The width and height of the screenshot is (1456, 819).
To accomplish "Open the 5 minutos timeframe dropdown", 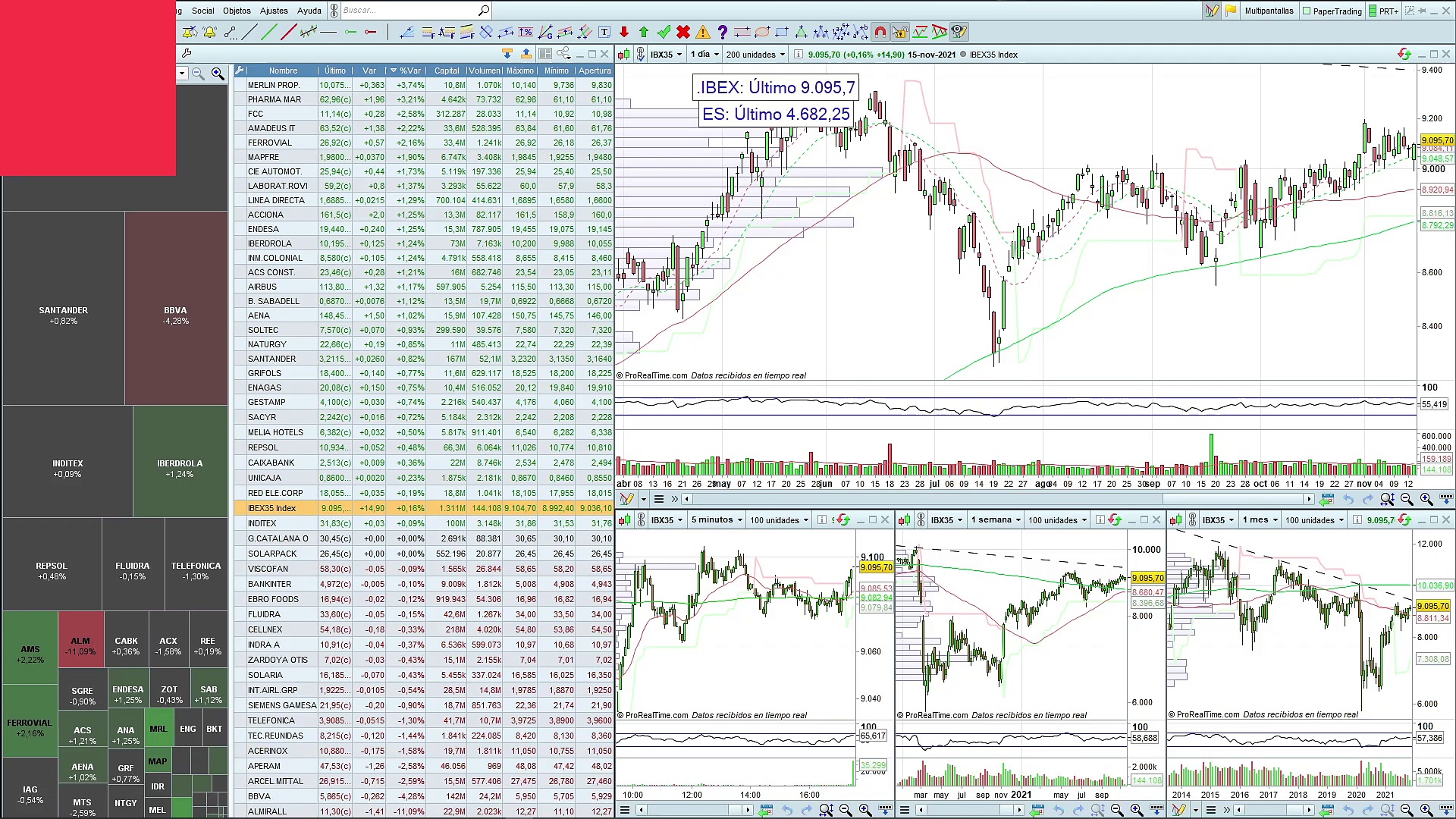I will 717,520.
